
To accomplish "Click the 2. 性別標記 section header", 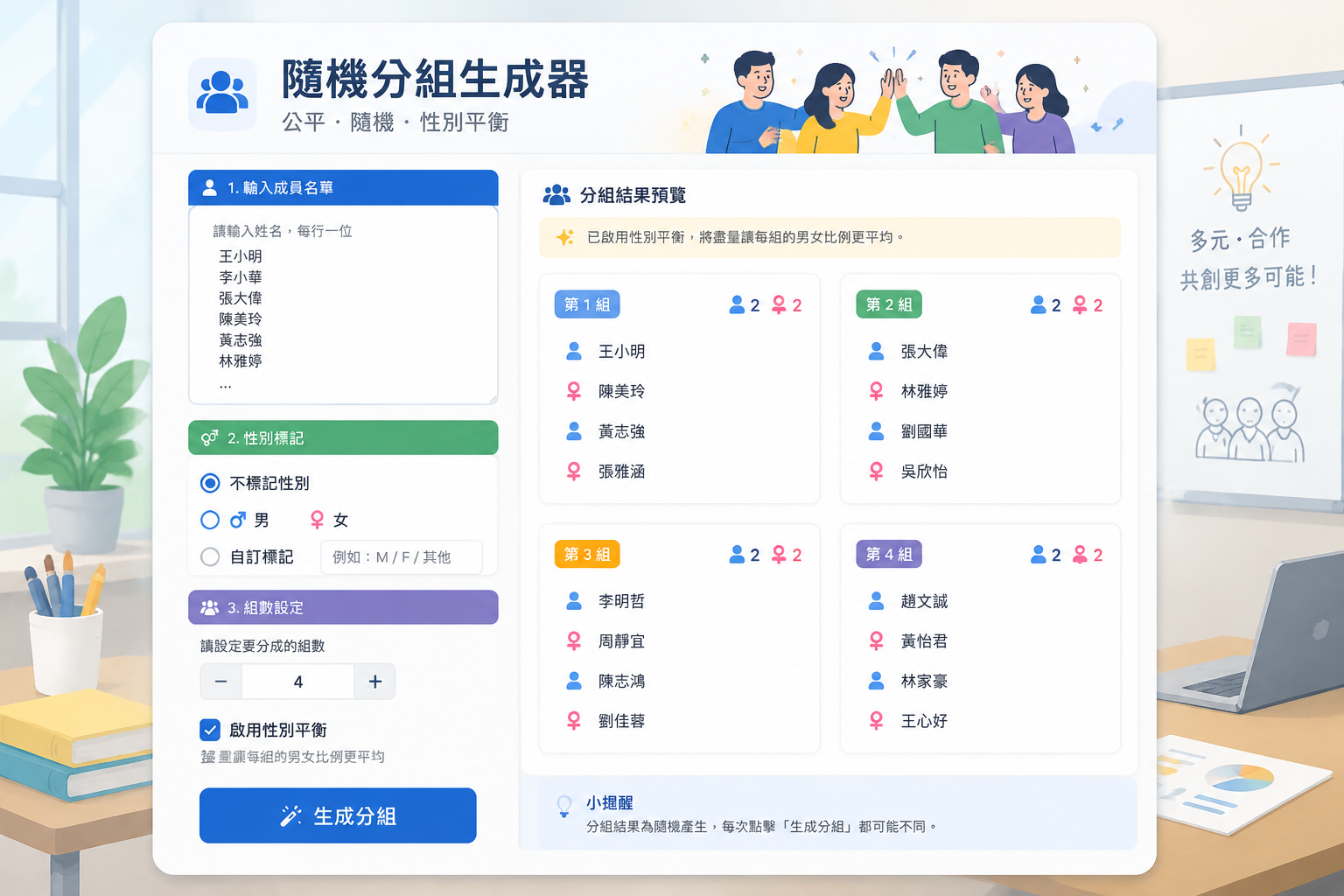I will [343, 437].
